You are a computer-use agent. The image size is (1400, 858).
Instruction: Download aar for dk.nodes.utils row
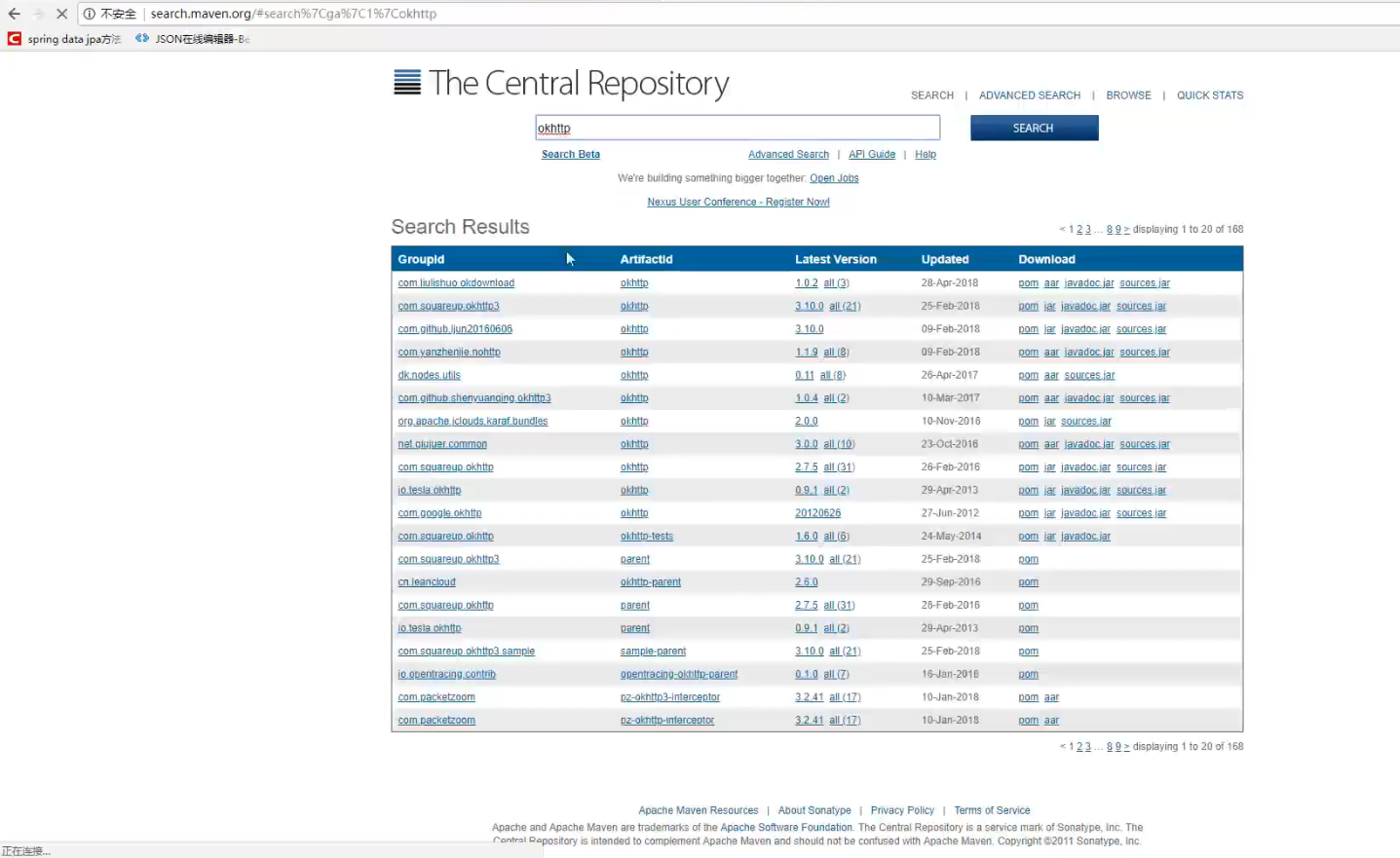[x=1051, y=375]
